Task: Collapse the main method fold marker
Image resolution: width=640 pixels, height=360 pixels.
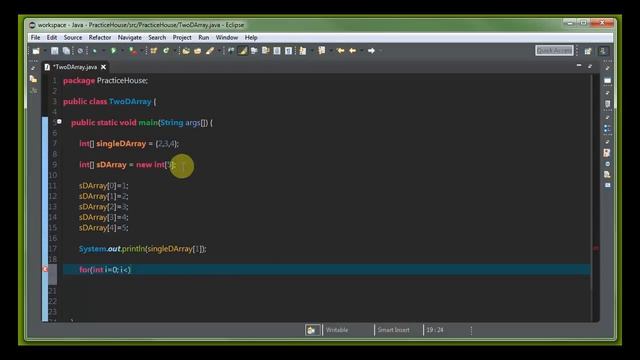Action: (60, 122)
